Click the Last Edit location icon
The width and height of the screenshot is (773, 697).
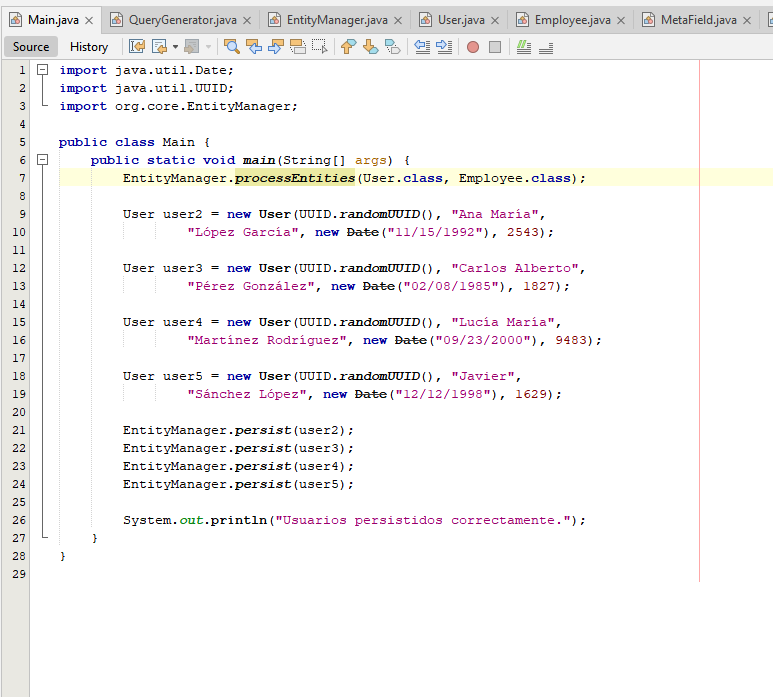(137, 47)
